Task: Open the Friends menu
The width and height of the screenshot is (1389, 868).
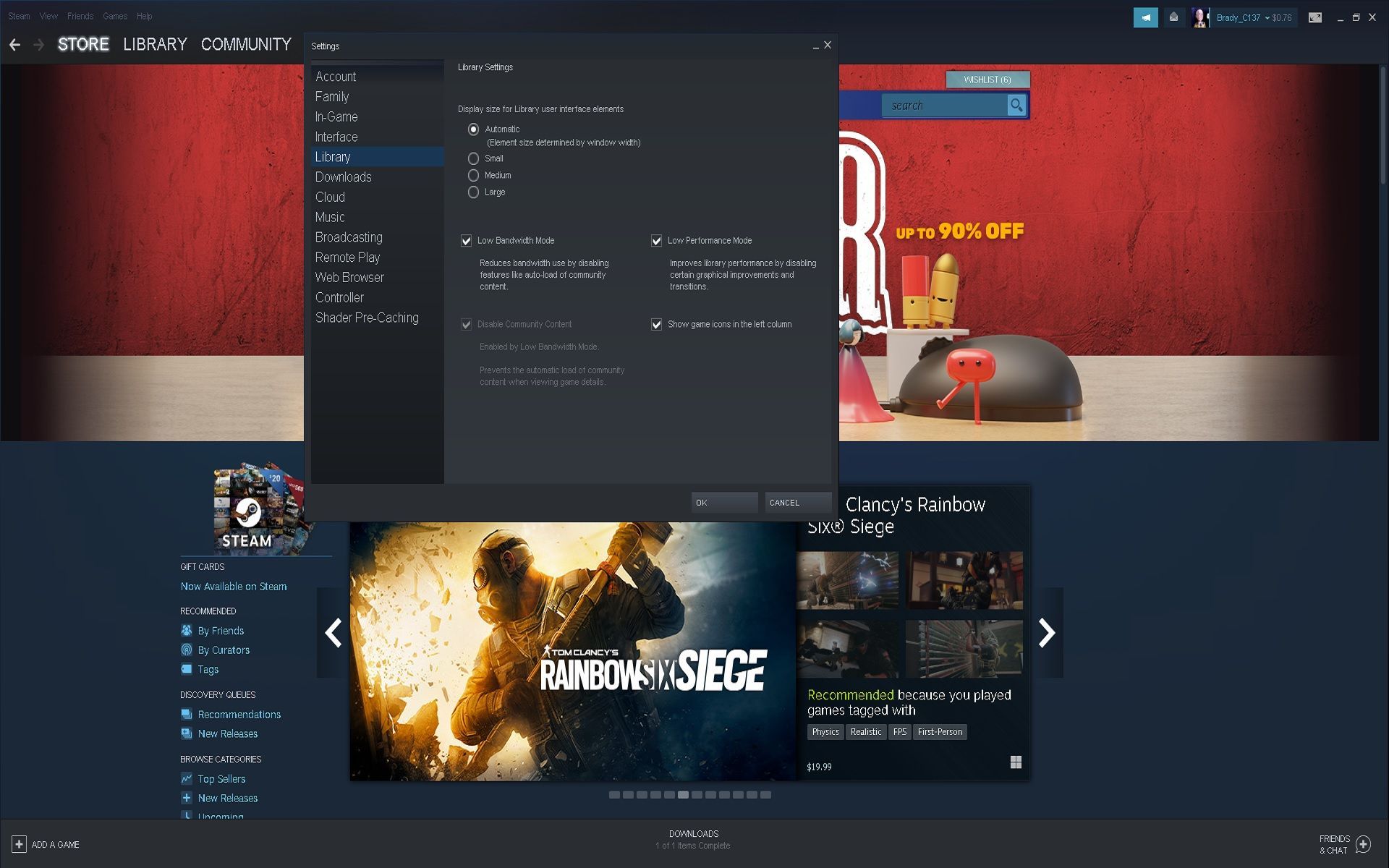Action: (80, 16)
